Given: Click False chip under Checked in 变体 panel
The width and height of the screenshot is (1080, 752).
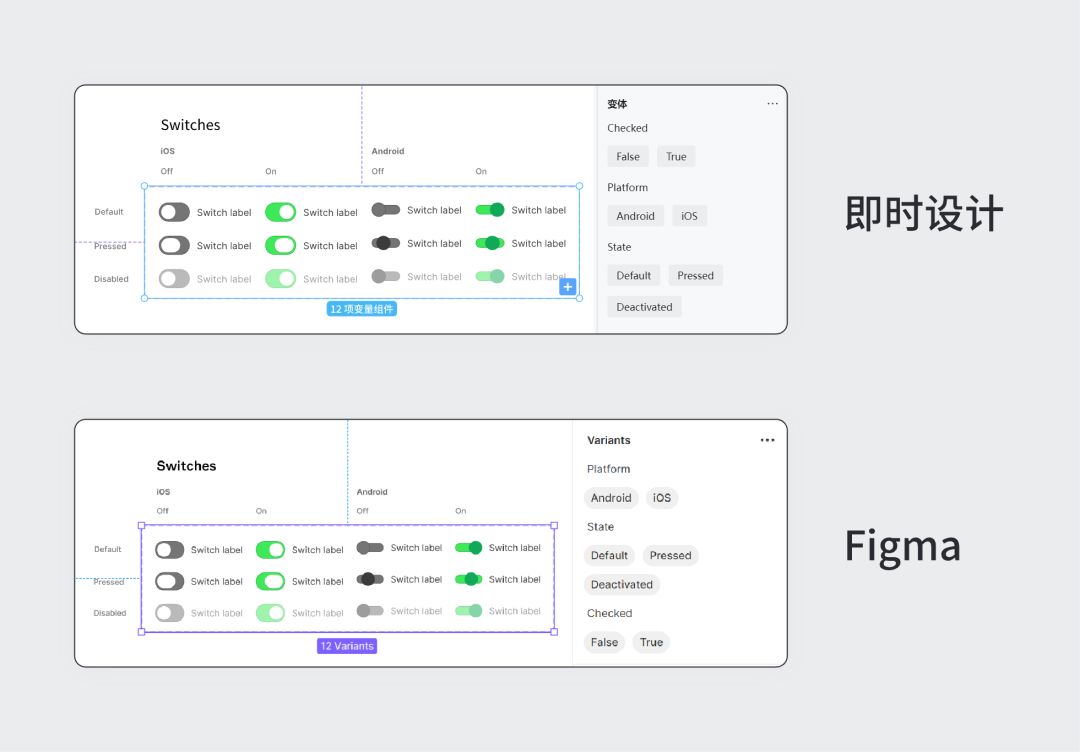Looking at the screenshot, I should (627, 156).
